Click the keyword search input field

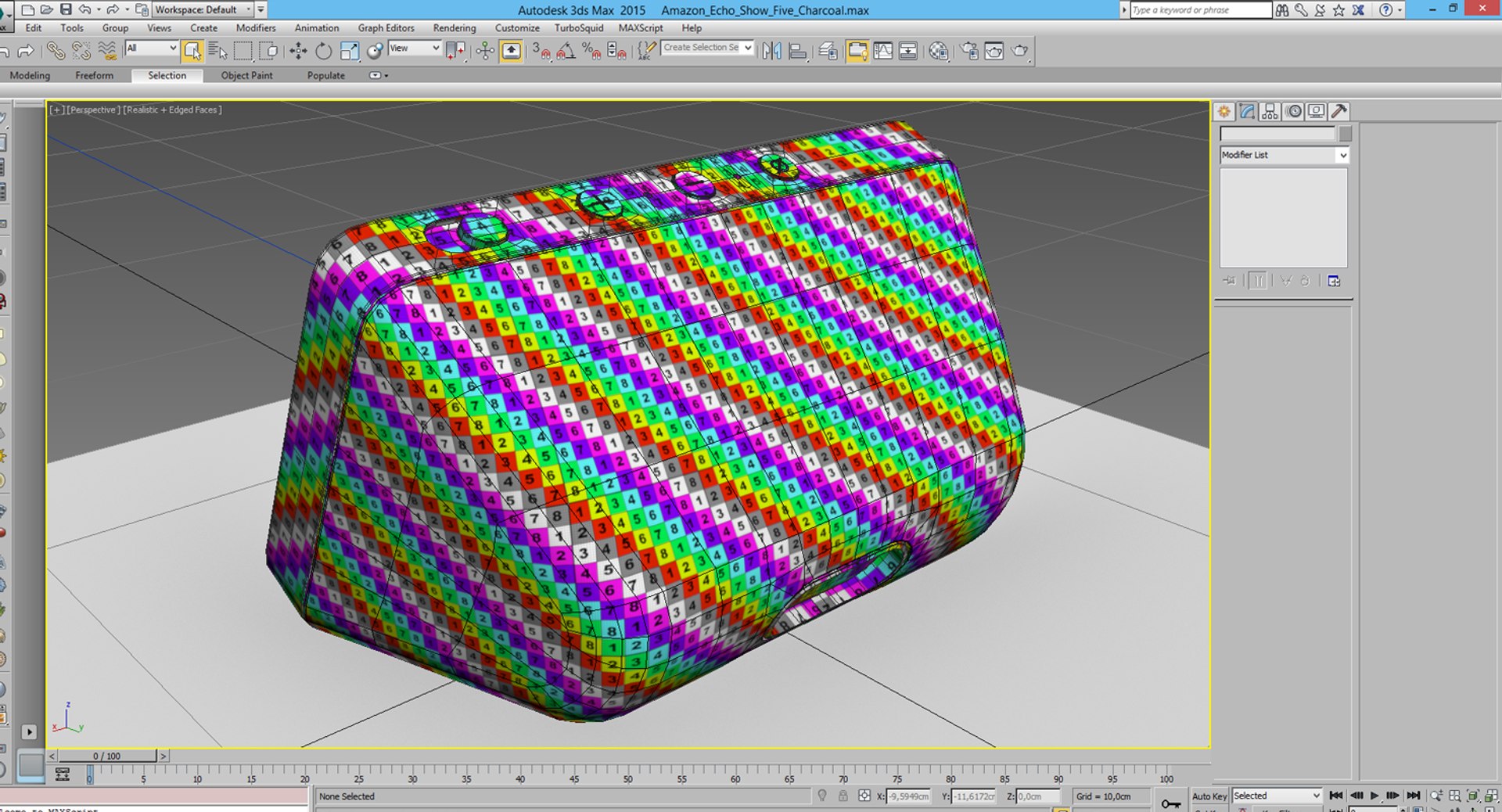click(x=1201, y=9)
